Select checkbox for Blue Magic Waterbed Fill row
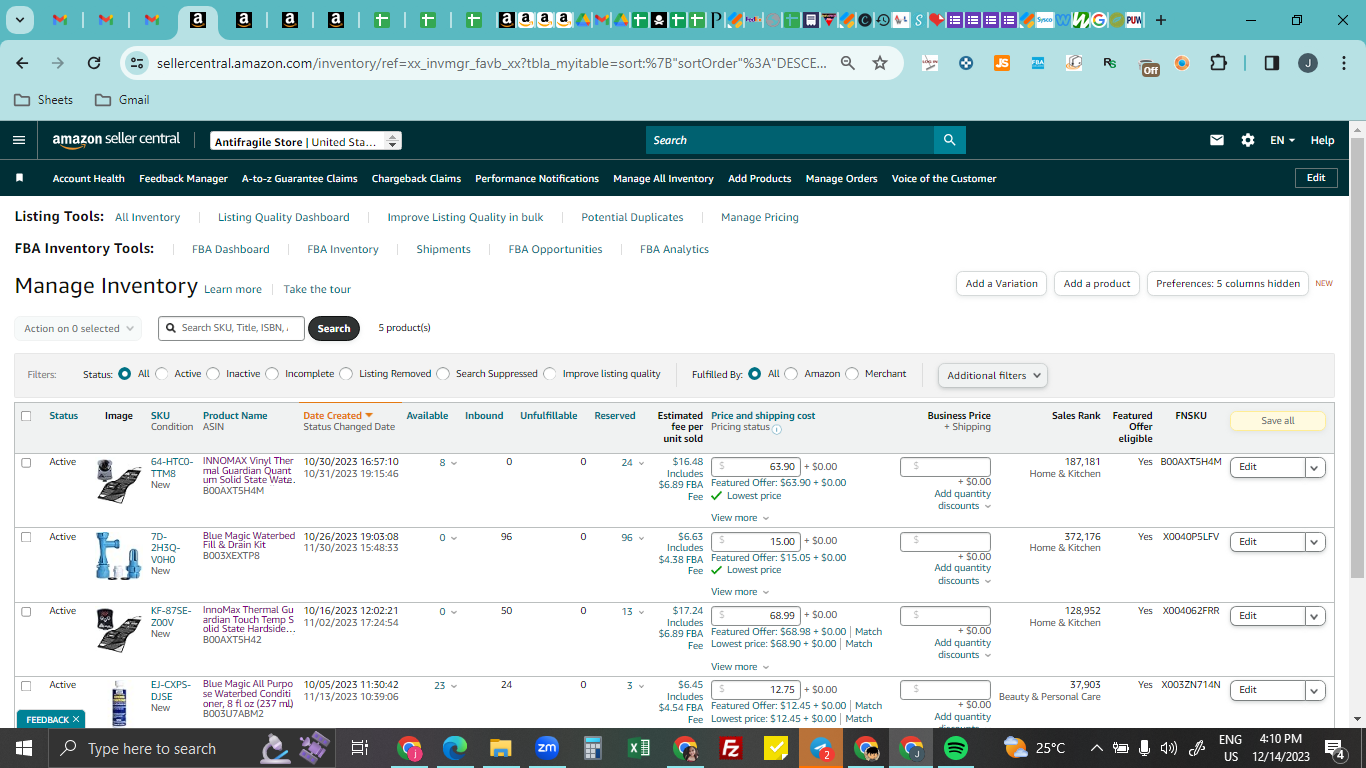Viewport: 1366px width, 768px height. (26, 537)
